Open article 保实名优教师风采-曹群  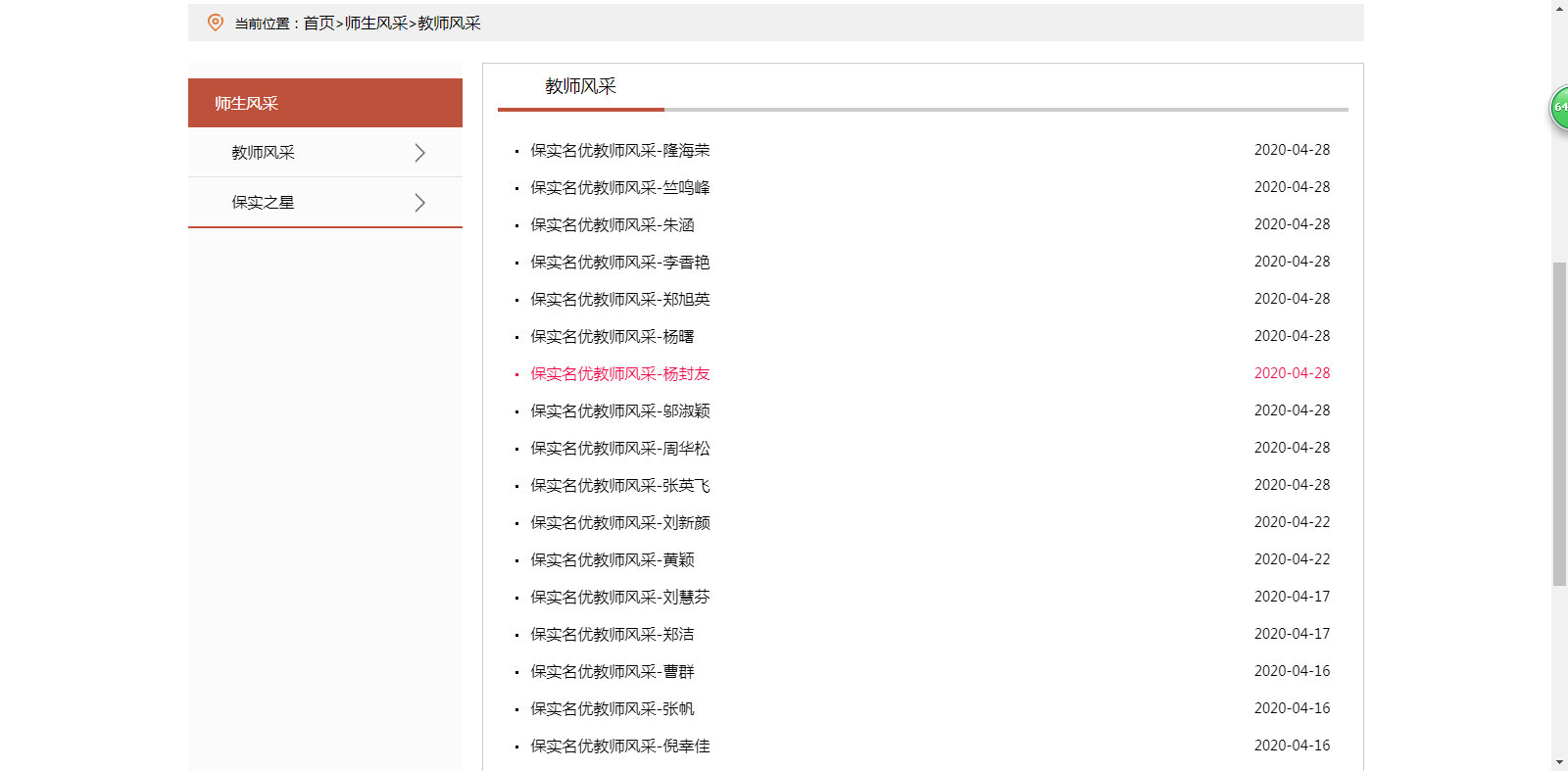click(x=612, y=672)
